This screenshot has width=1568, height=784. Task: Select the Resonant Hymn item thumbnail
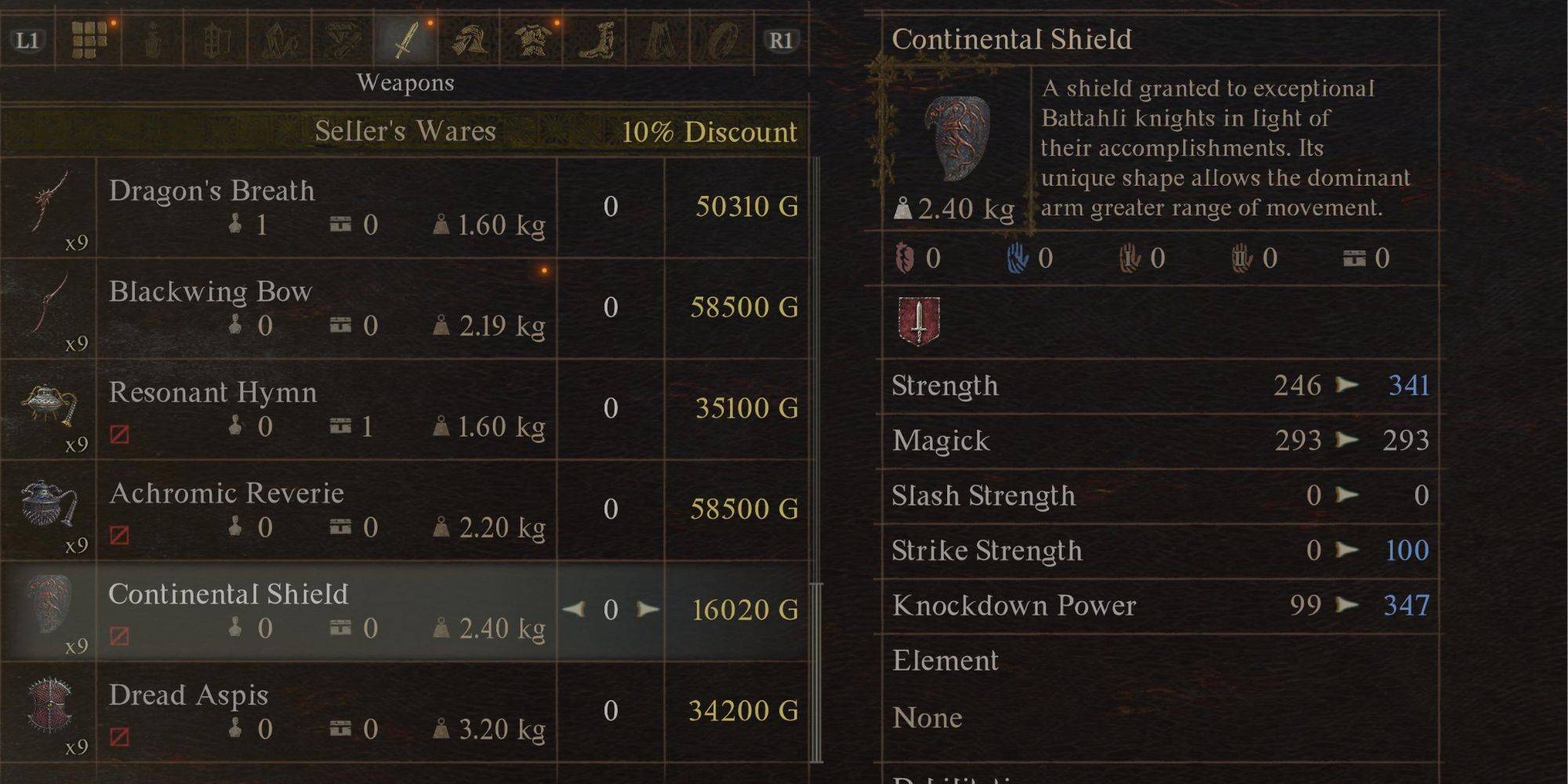[49, 405]
